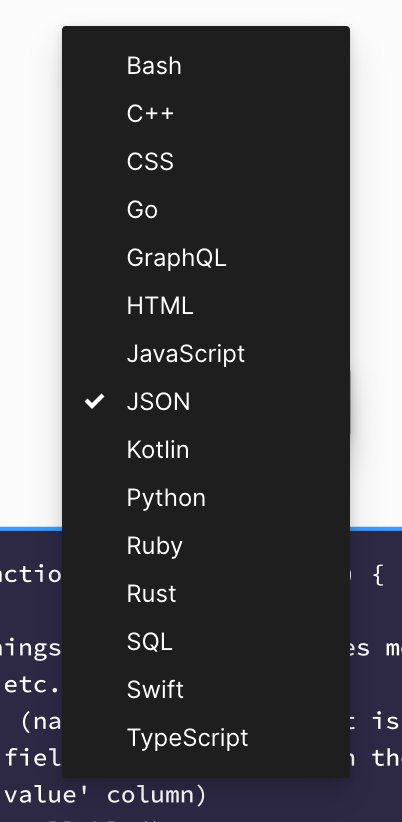The width and height of the screenshot is (402, 822).
Task: Select CSS in the language menu
Action: 206,161
